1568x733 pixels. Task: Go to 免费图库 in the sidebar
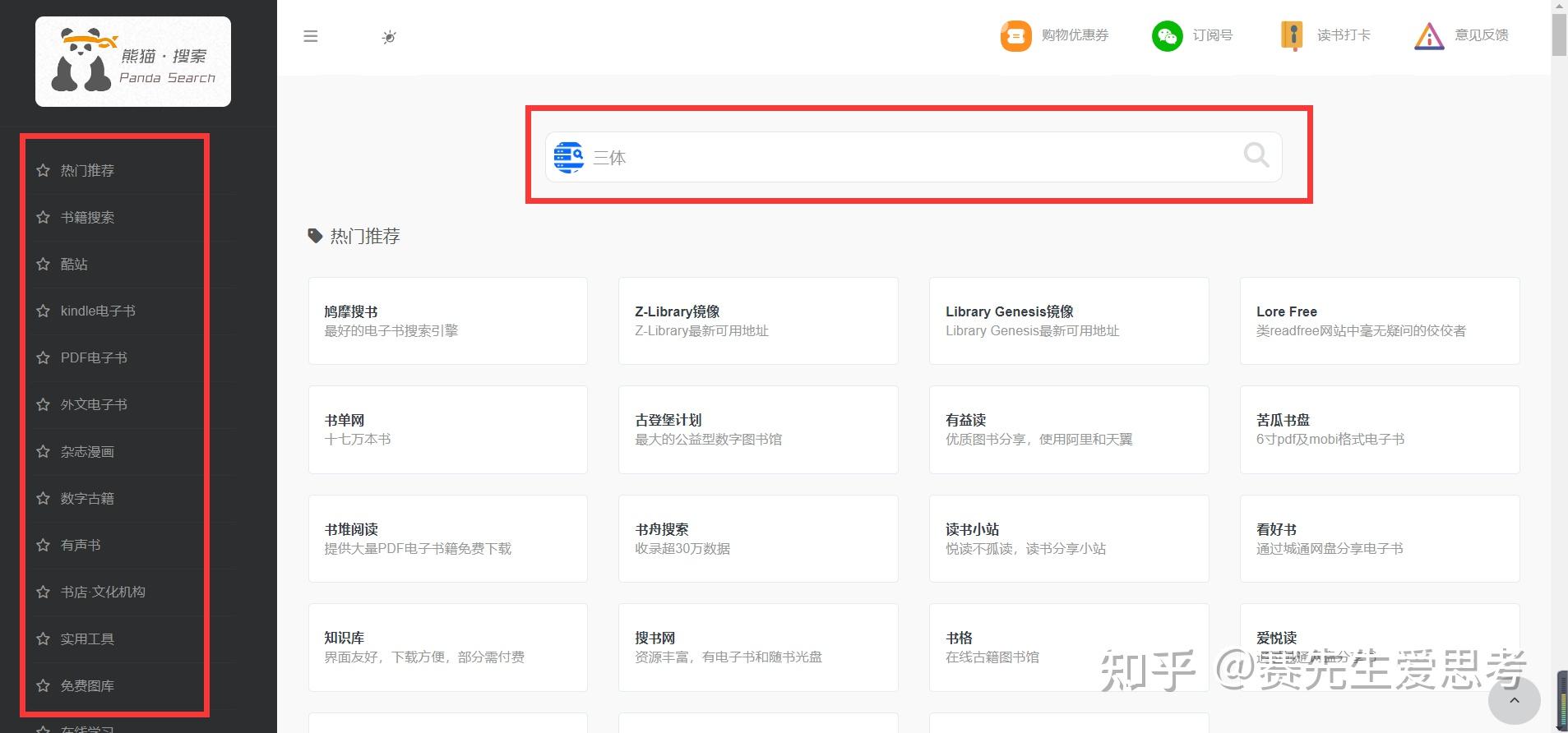click(87, 685)
